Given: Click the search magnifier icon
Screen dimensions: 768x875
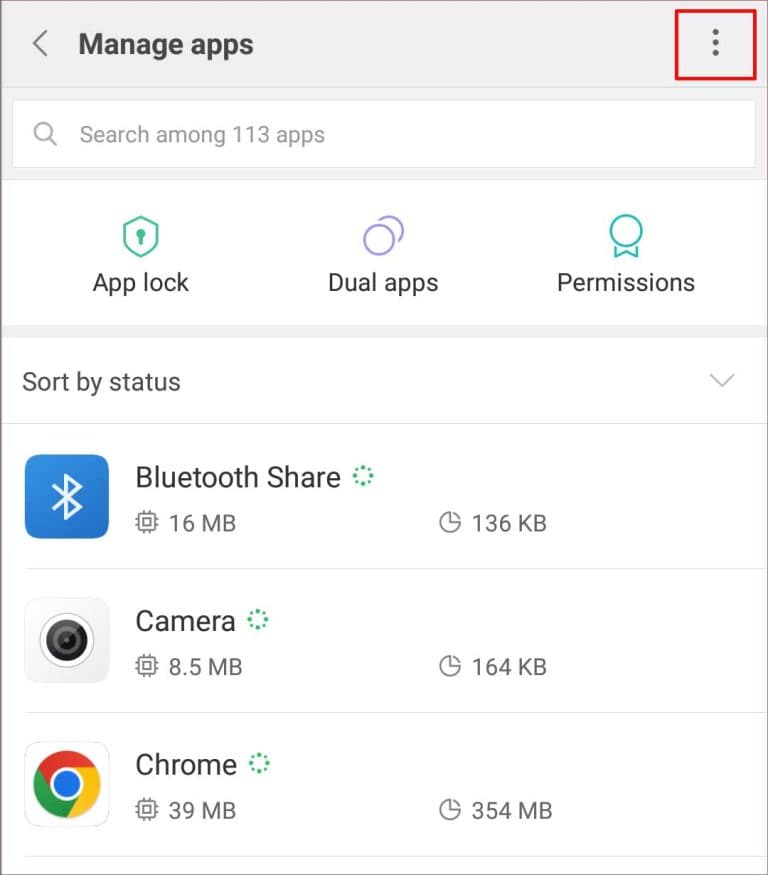Looking at the screenshot, I should tap(44, 133).
